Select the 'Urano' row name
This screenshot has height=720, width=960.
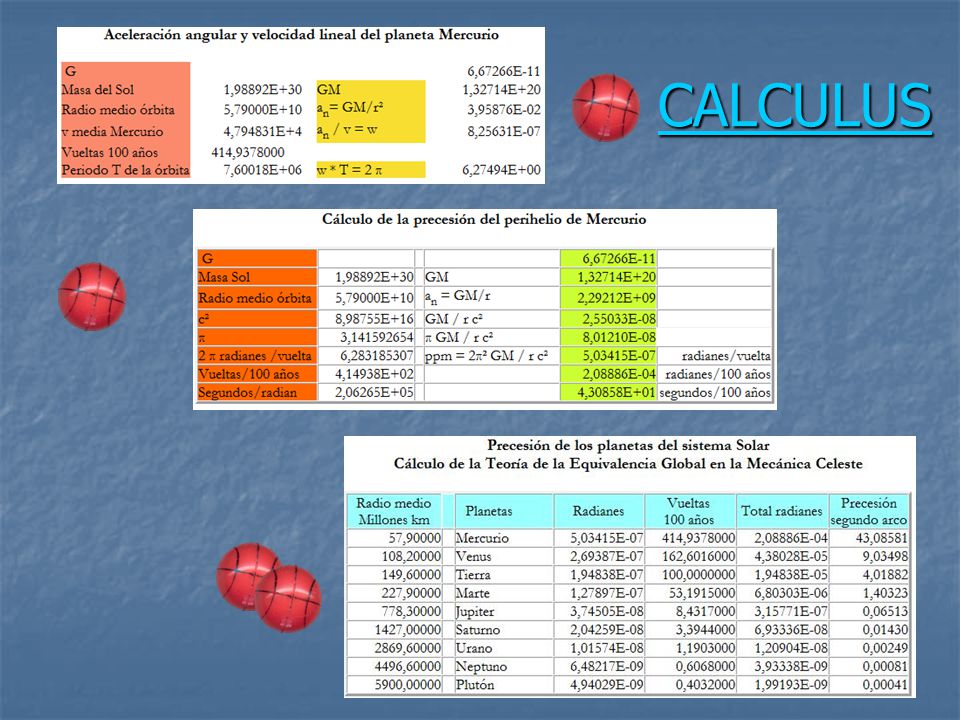pos(474,648)
